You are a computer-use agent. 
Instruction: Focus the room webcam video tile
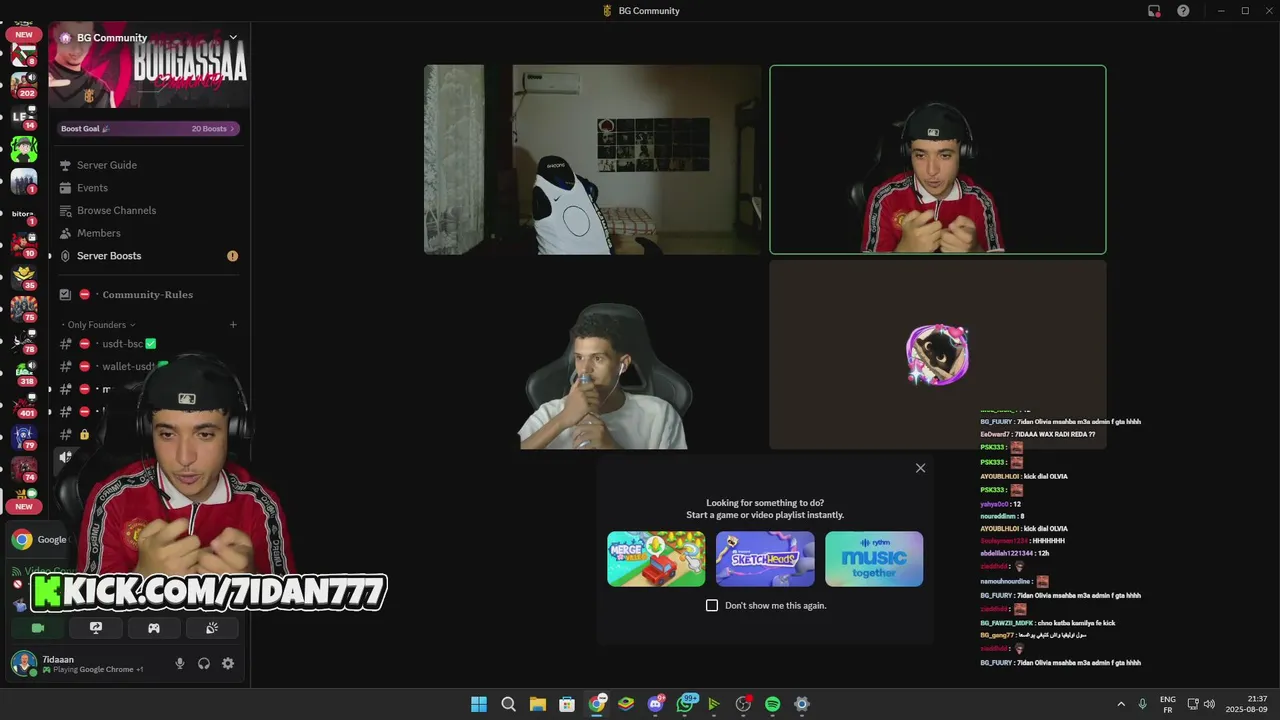(x=593, y=160)
